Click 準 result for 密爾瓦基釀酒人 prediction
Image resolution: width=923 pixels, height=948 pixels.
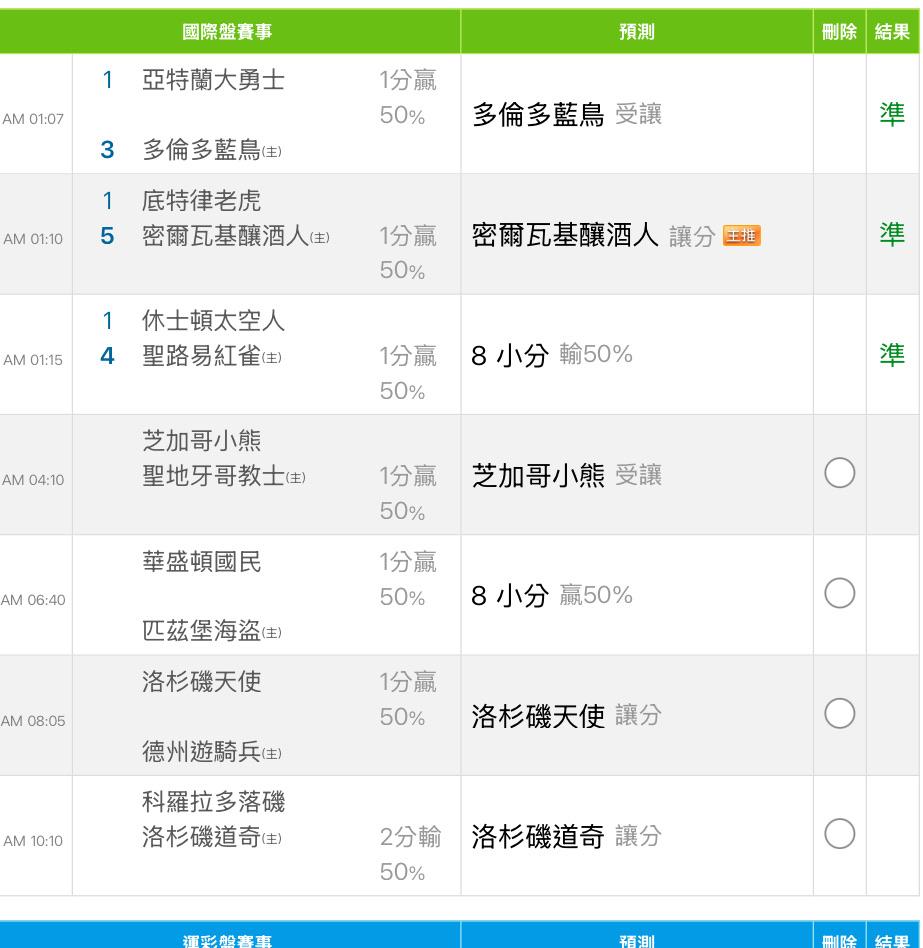(892, 234)
